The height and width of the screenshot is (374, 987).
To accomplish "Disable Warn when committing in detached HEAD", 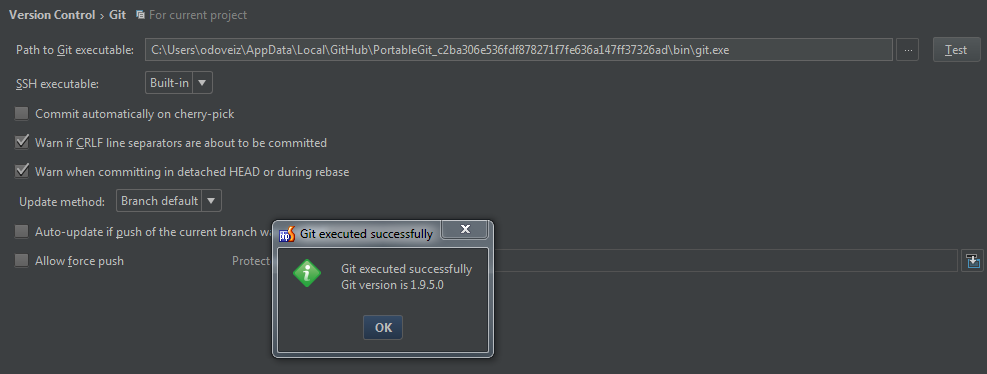I will 21,172.
